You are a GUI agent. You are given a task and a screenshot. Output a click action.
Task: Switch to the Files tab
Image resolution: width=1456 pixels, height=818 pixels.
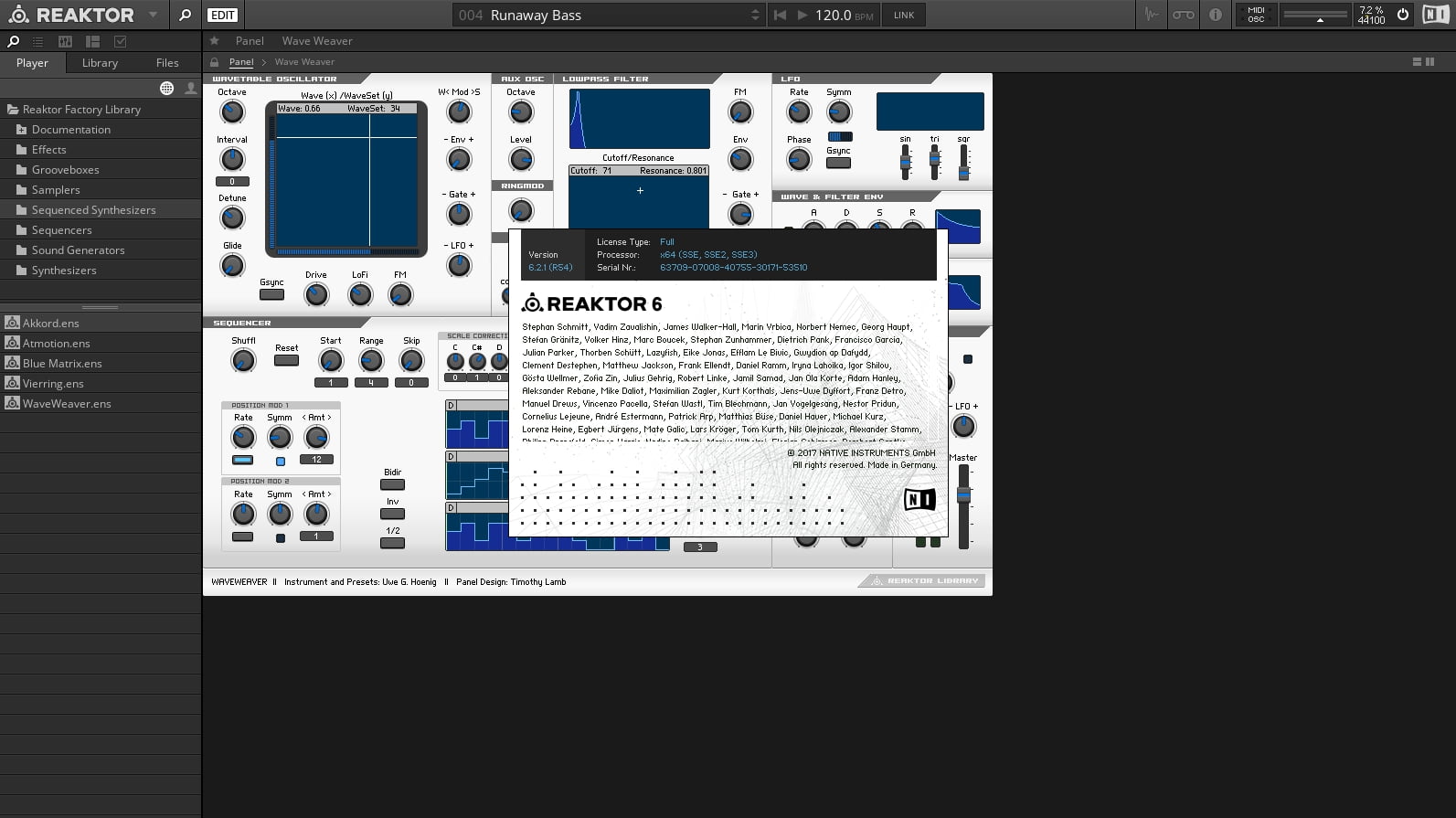click(x=167, y=63)
